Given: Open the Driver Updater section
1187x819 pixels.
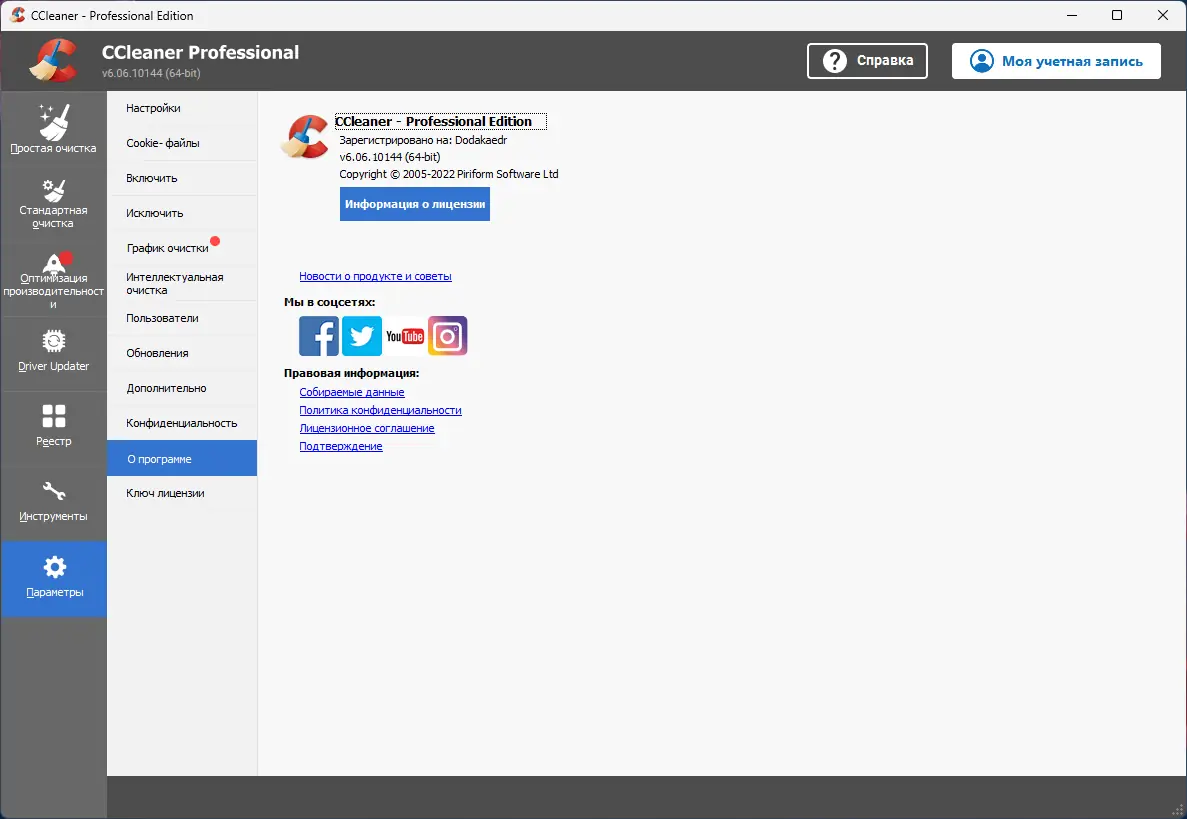Looking at the screenshot, I should (x=53, y=352).
